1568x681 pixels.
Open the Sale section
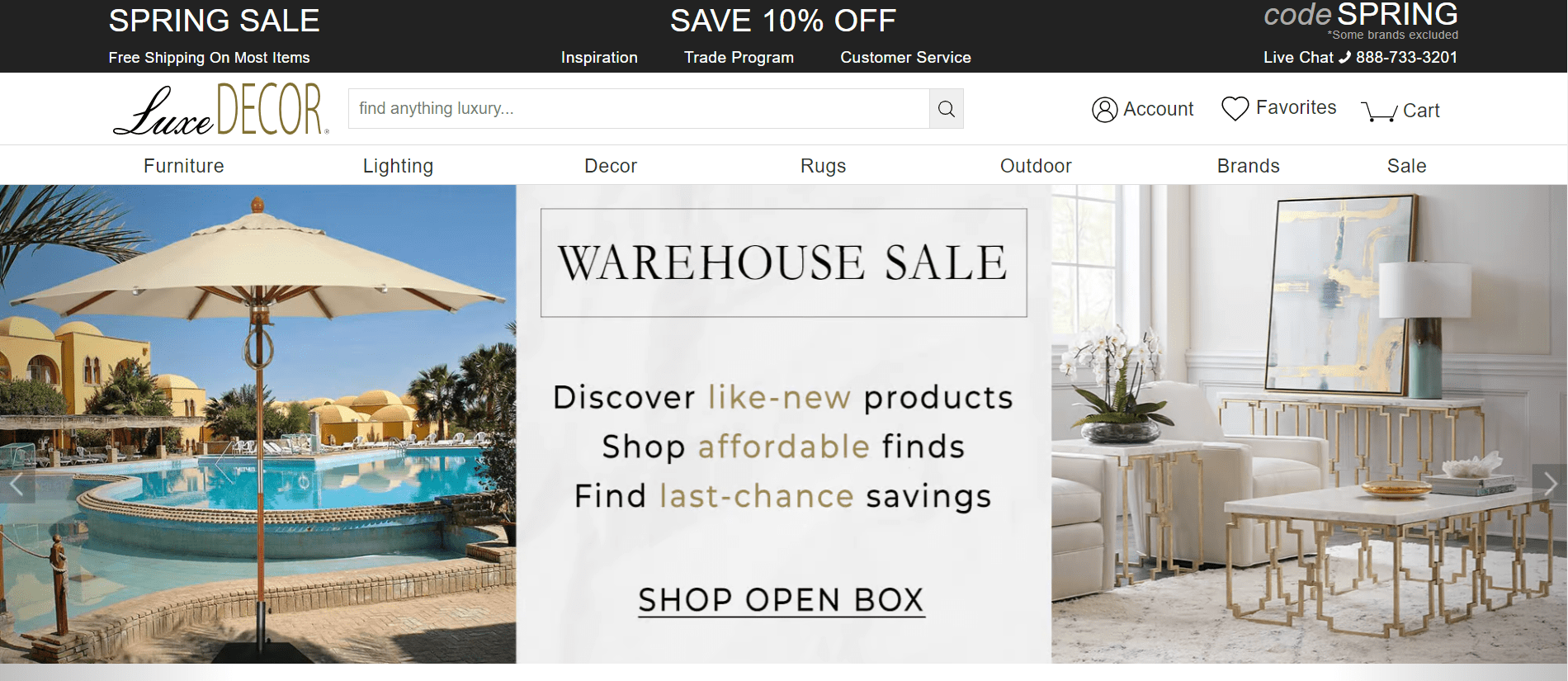[x=1407, y=166]
